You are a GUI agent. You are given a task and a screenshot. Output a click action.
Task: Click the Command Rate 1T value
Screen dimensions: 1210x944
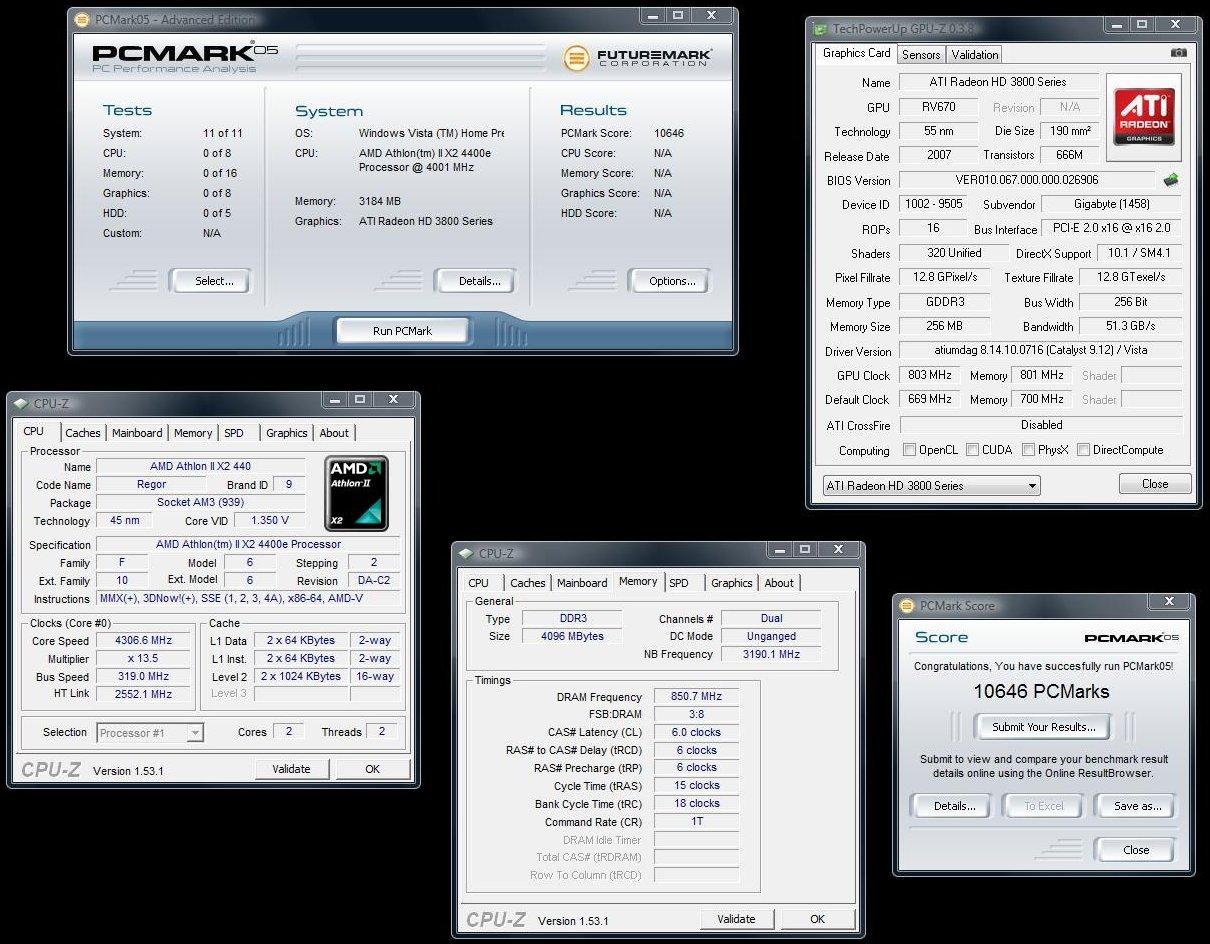(697, 822)
